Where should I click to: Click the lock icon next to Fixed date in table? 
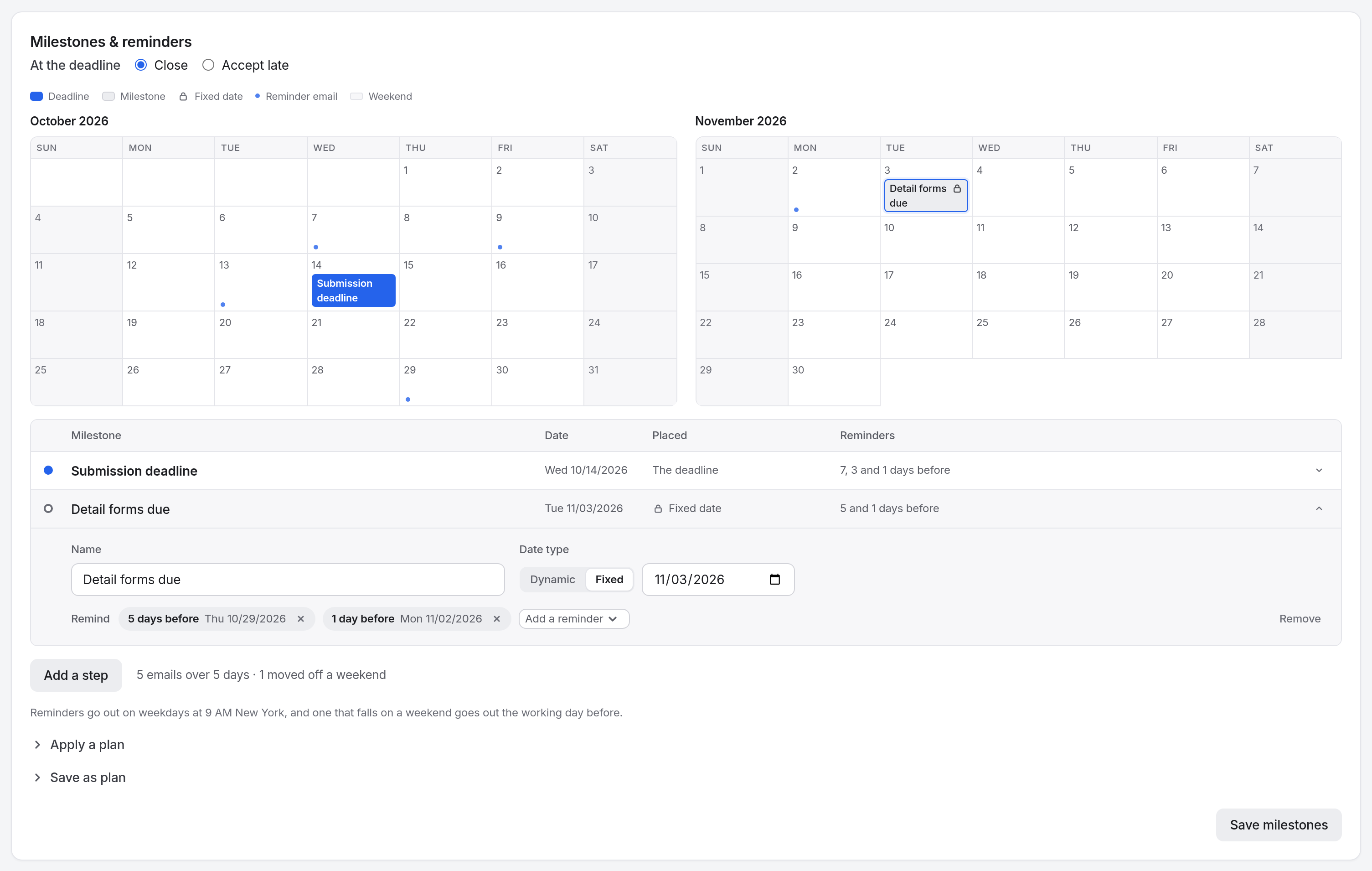[657, 508]
